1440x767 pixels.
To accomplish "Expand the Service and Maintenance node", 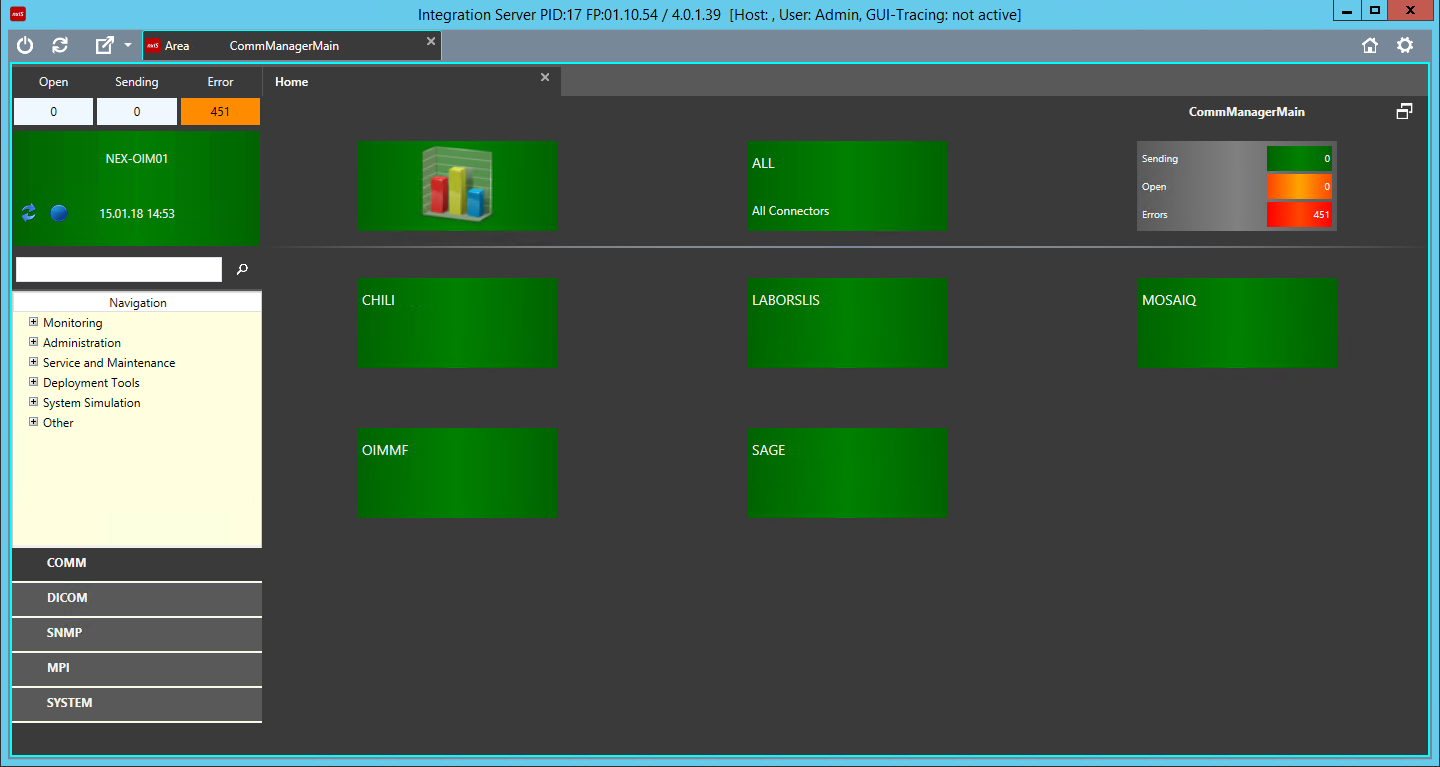I will coord(34,362).
